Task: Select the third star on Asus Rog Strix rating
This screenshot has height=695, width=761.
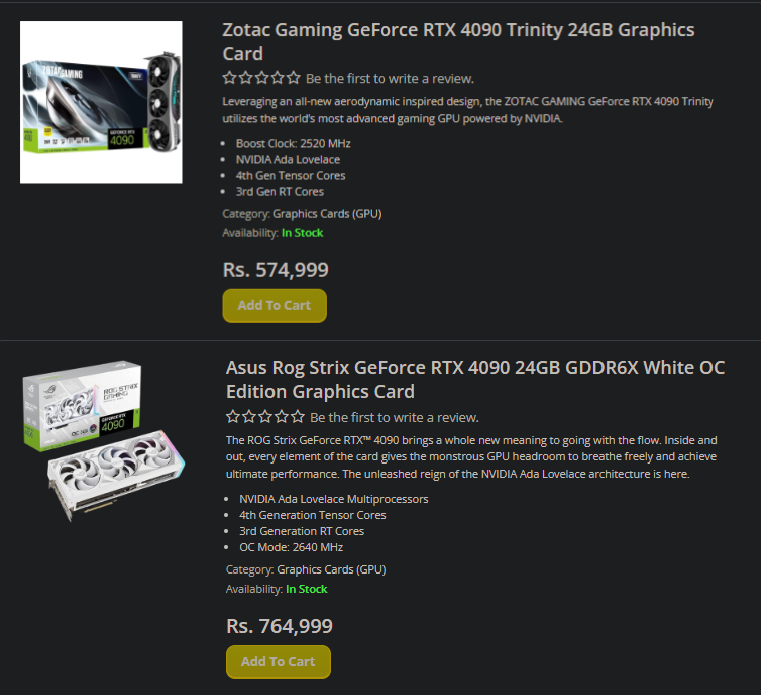Action: (265, 417)
